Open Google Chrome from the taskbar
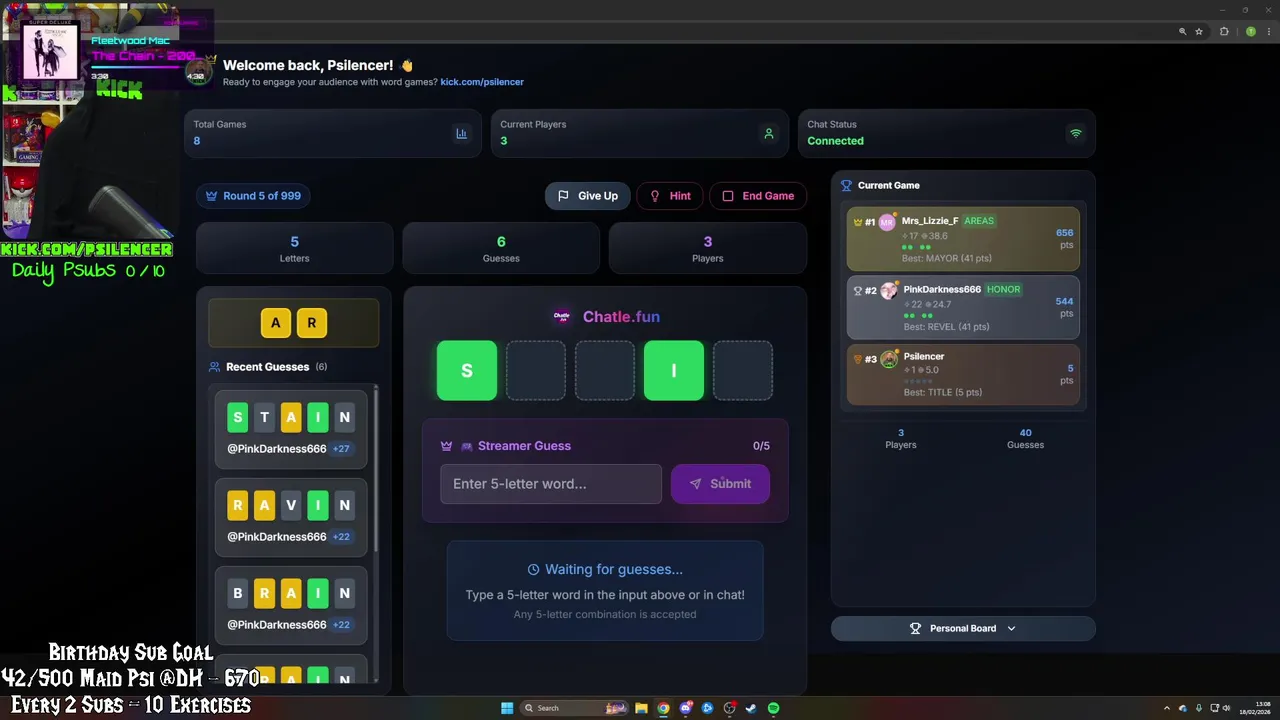1280x720 pixels. tap(663, 708)
